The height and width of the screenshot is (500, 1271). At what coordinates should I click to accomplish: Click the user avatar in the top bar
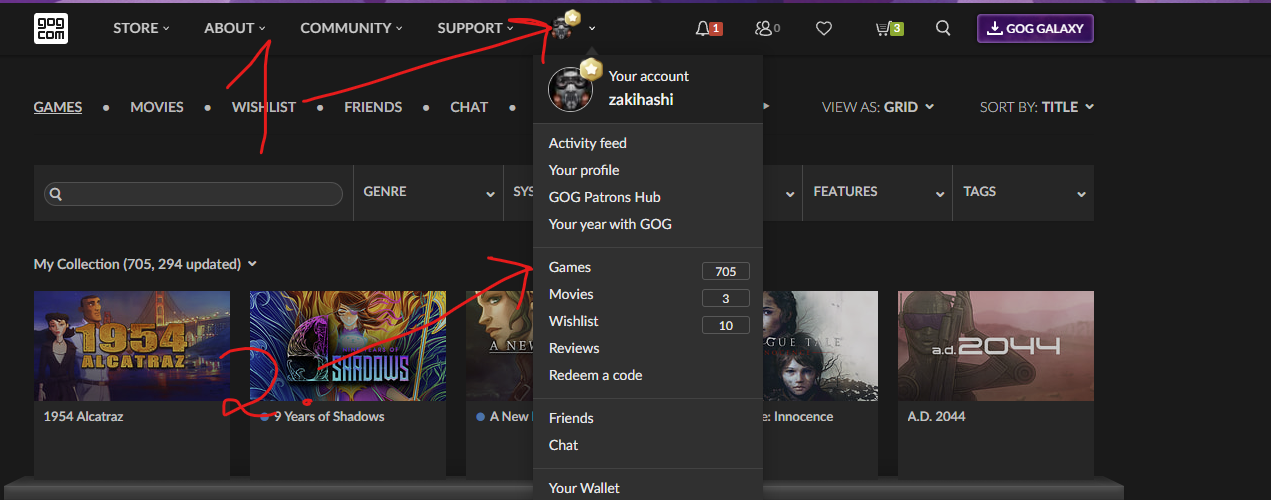563,27
